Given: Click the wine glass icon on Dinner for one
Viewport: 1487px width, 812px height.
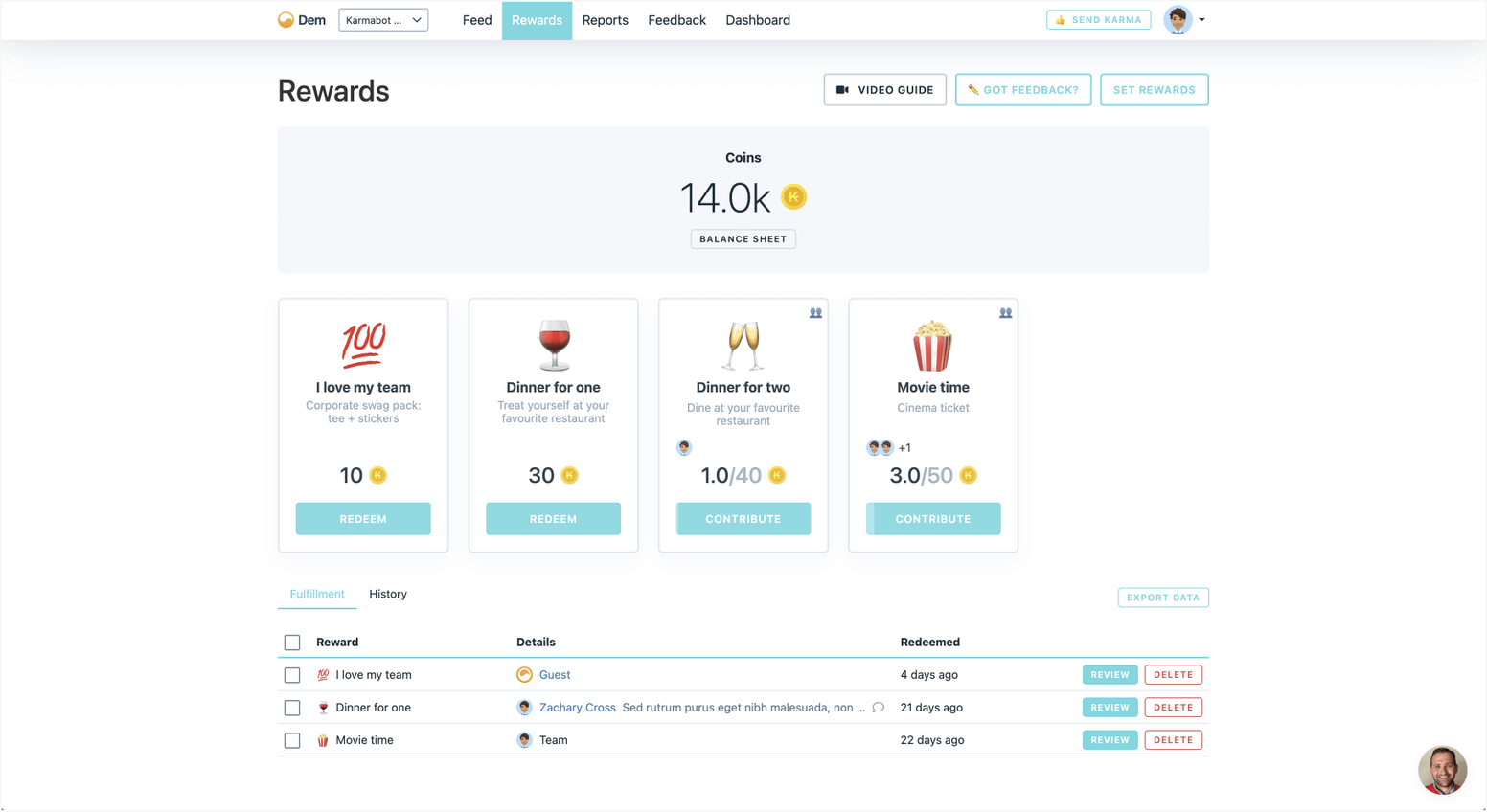Looking at the screenshot, I should pyautogui.click(x=554, y=345).
